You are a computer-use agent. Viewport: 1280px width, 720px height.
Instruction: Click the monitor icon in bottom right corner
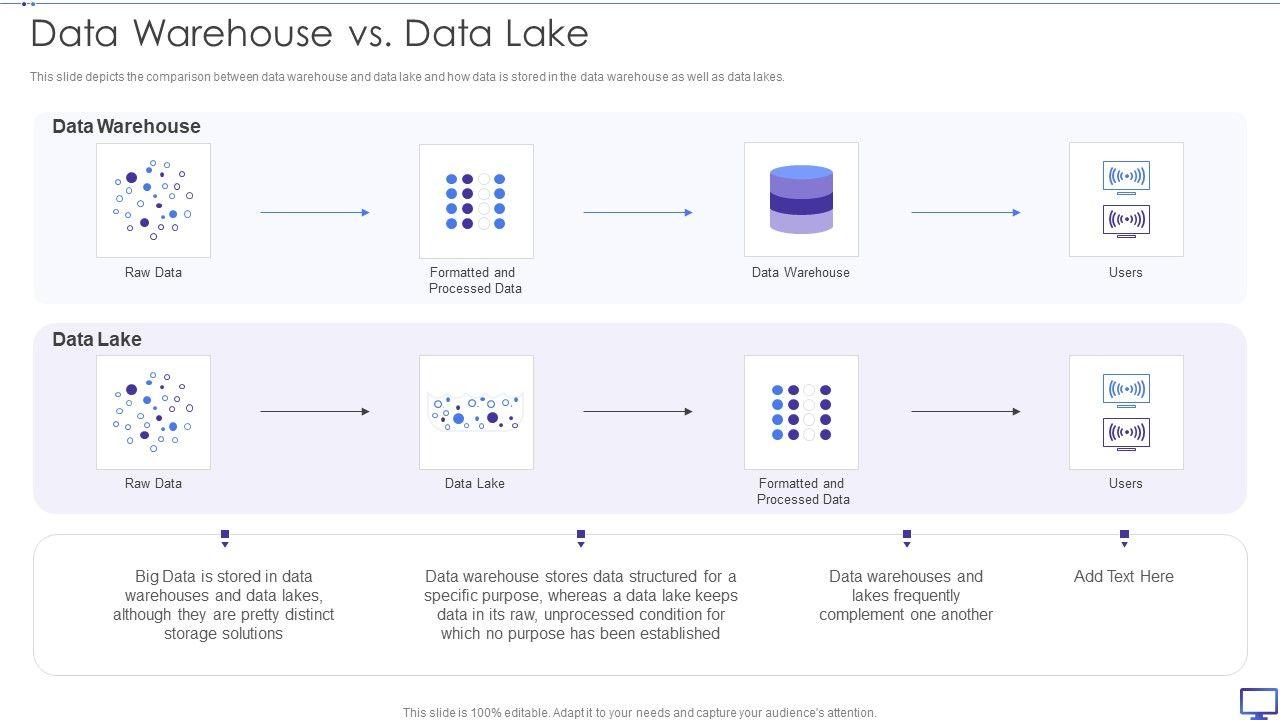click(x=1258, y=703)
